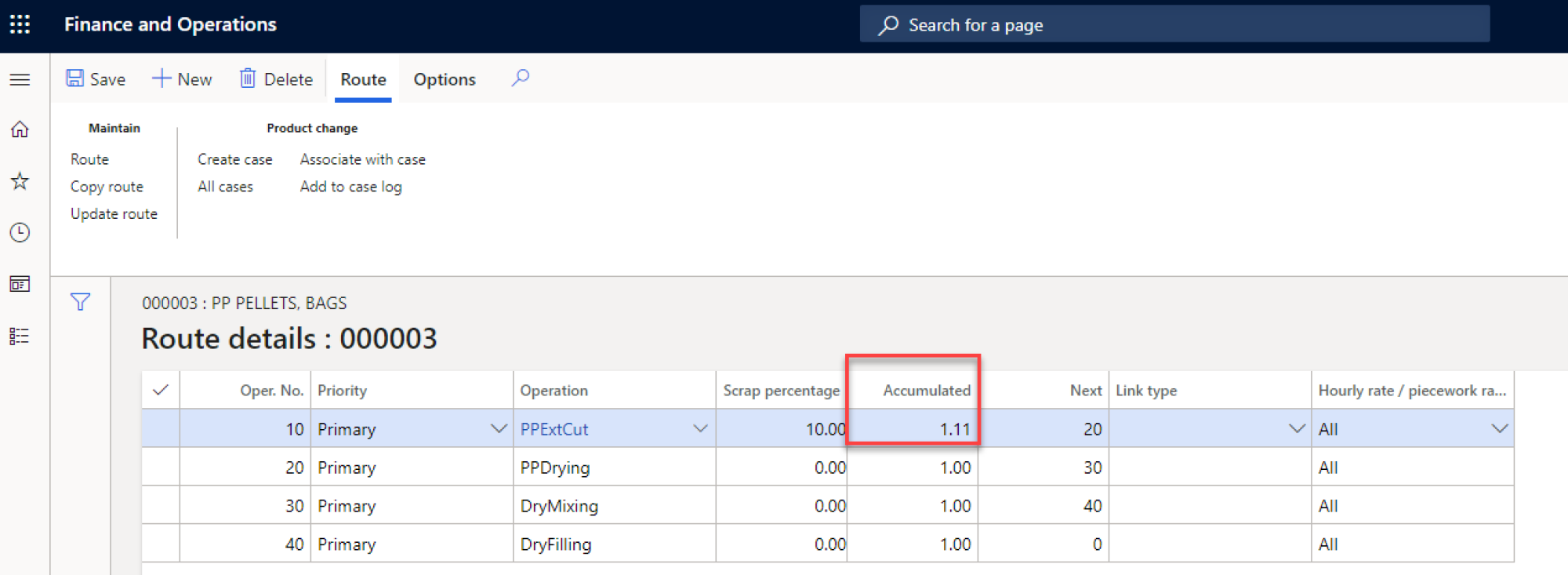This screenshot has height=575, width=1568.
Task: Click Oper. No. 40 cell
Action: tap(245, 544)
